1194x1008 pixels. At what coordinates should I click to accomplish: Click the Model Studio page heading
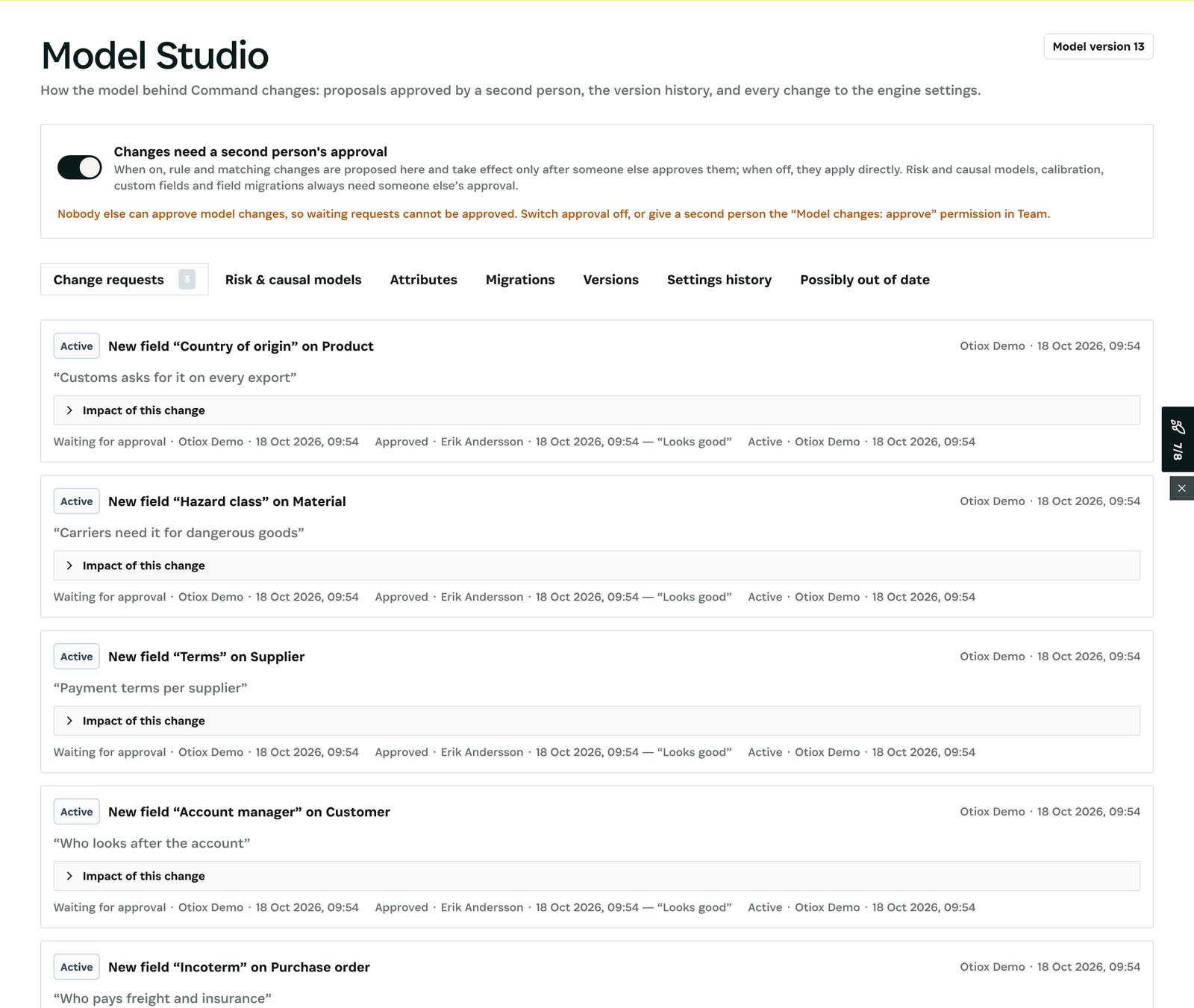[x=154, y=55]
